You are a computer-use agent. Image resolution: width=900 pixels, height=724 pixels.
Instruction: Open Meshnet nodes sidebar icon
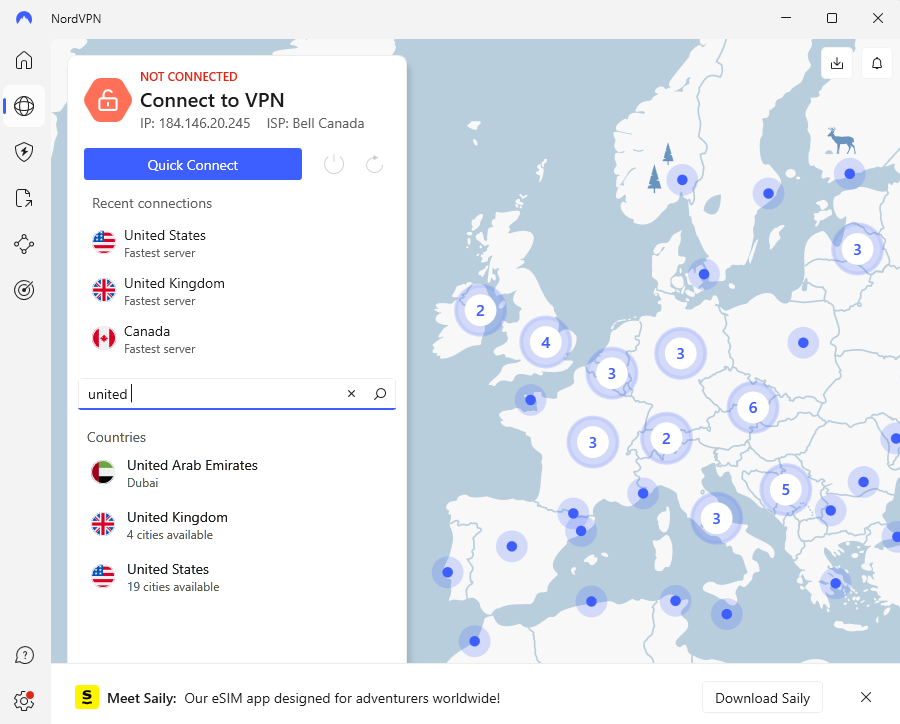point(24,244)
